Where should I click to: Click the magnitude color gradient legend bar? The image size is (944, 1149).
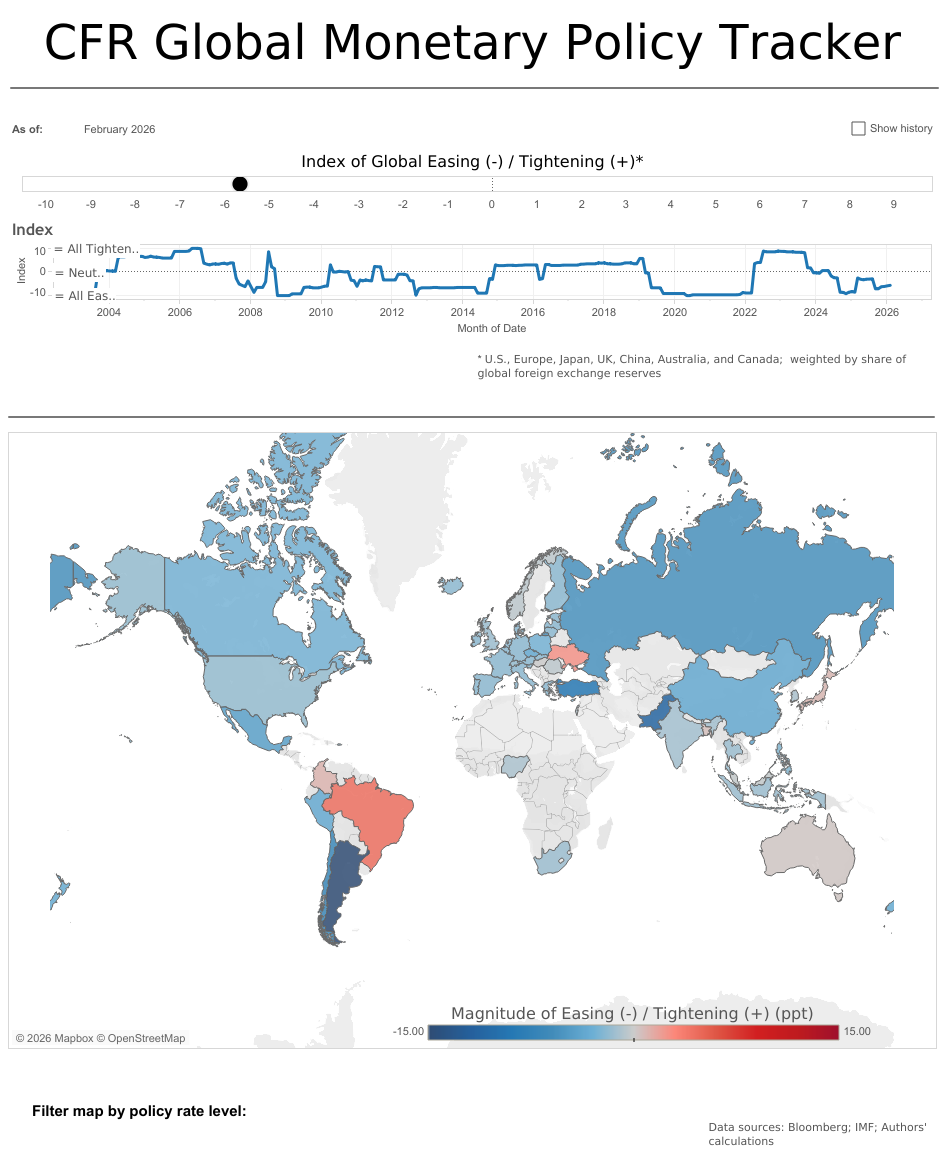(632, 1032)
